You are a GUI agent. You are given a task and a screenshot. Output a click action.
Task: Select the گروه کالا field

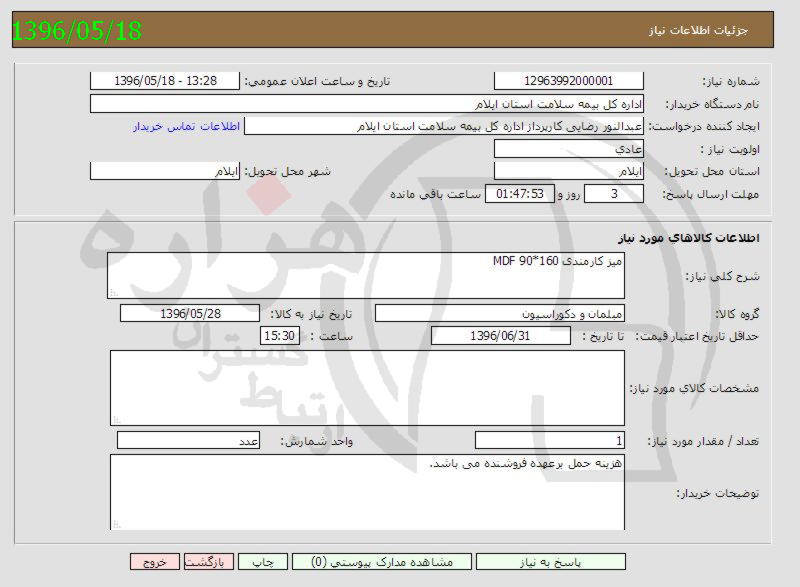coord(500,313)
